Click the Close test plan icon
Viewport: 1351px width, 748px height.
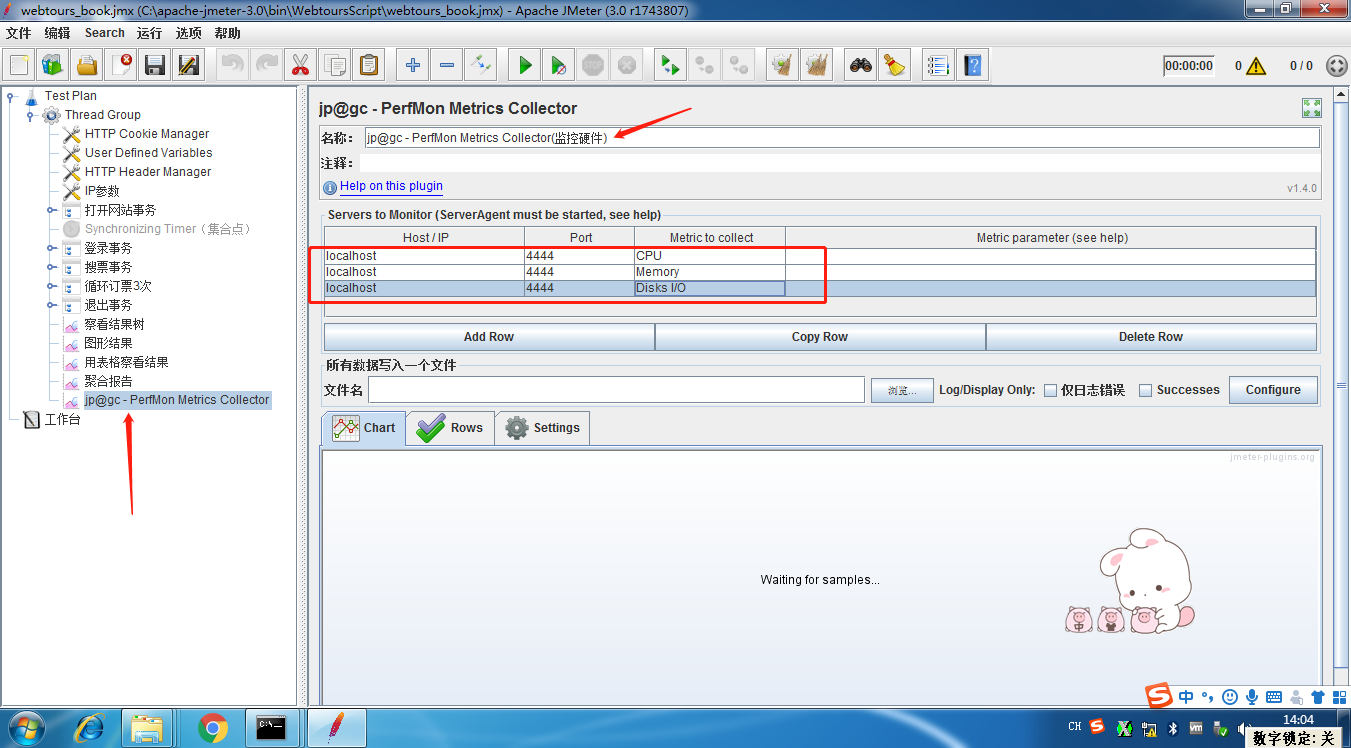click(121, 66)
